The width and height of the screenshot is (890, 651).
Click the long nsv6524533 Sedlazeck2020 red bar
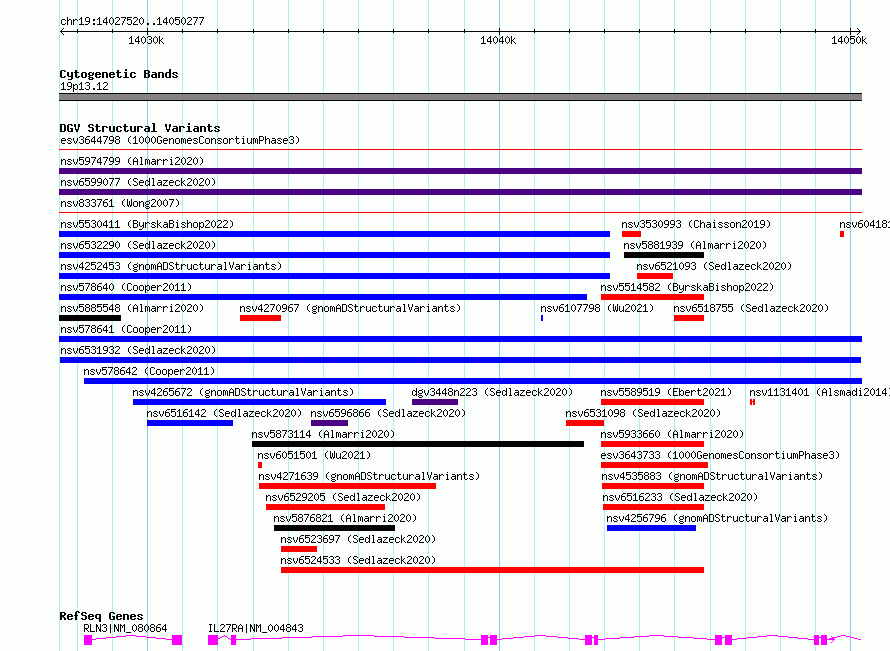pyautogui.click(x=492, y=570)
